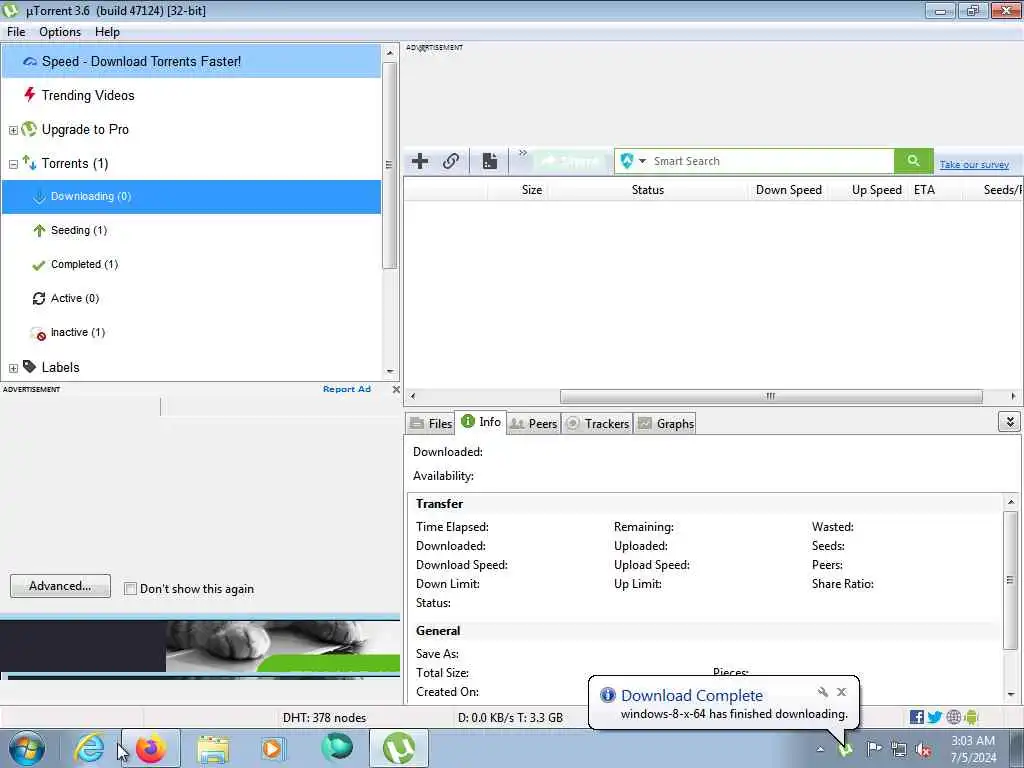
Task: Click the uTorrent taskbar button
Action: [399, 748]
